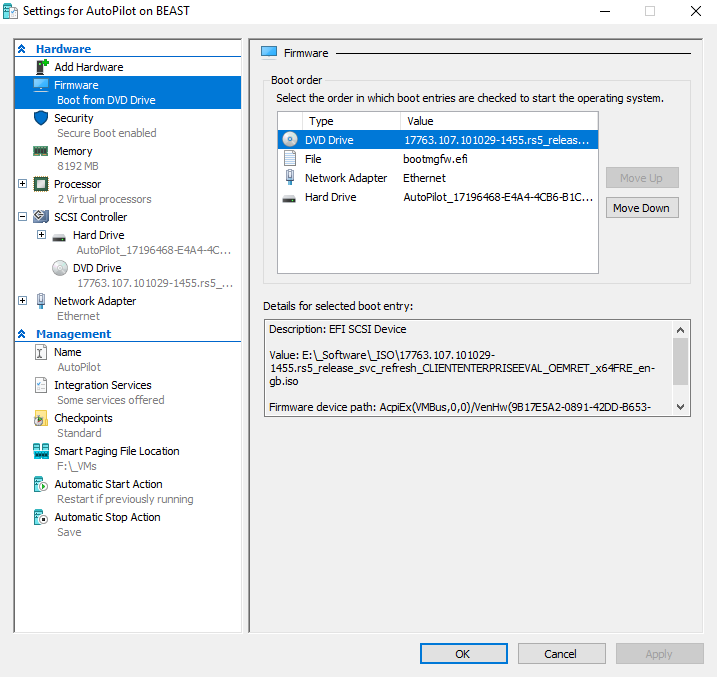Click the Integration Services icon
717x677 pixels.
(41, 385)
